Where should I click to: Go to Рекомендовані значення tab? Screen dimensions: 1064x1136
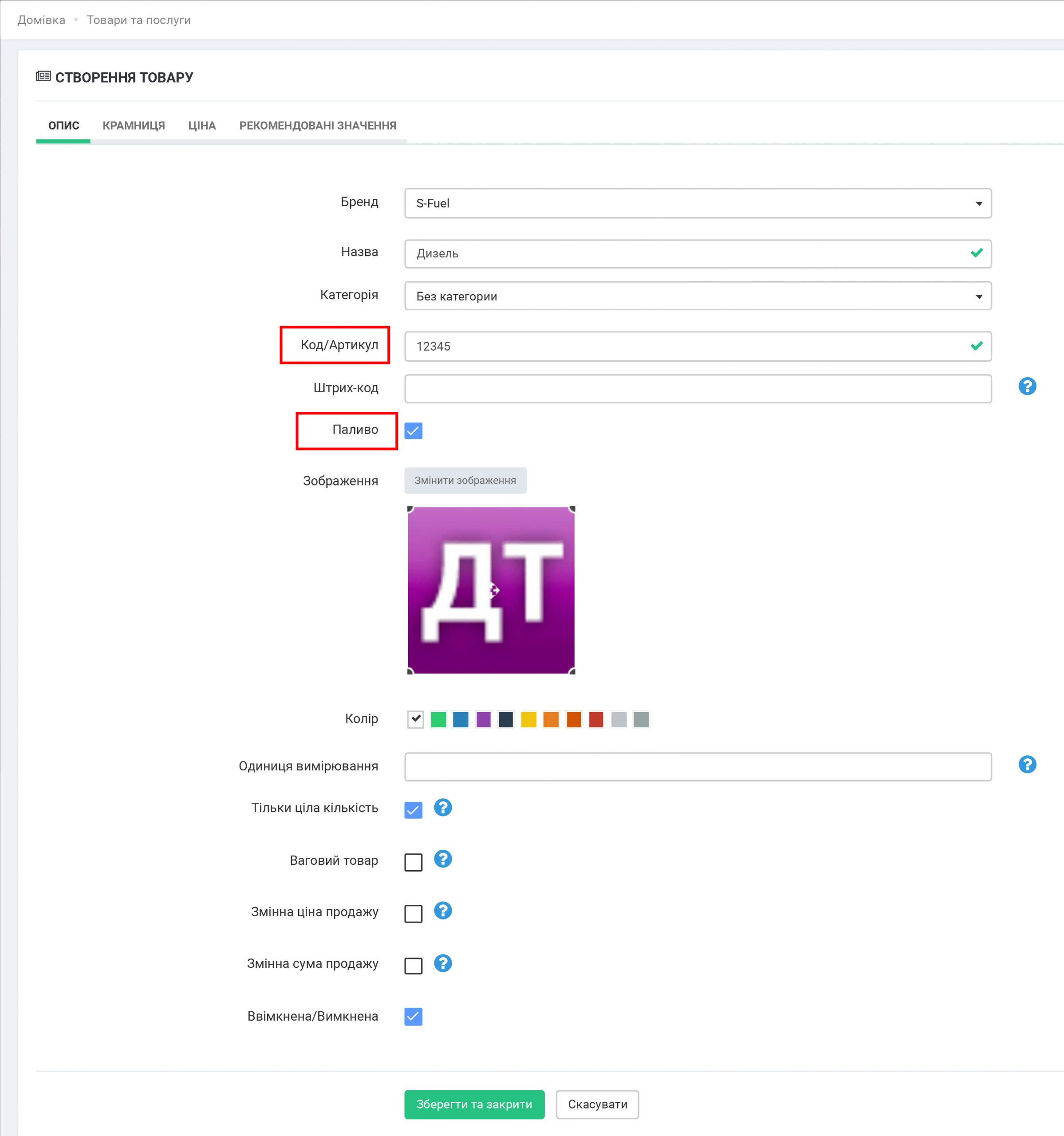pyautogui.click(x=318, y=126)
